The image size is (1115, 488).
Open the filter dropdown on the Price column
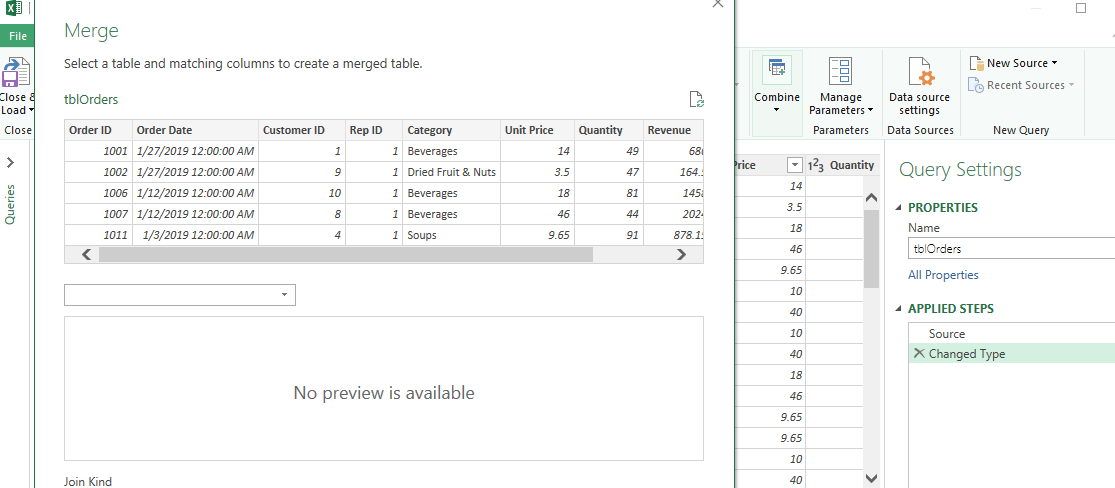click(794, 165)
